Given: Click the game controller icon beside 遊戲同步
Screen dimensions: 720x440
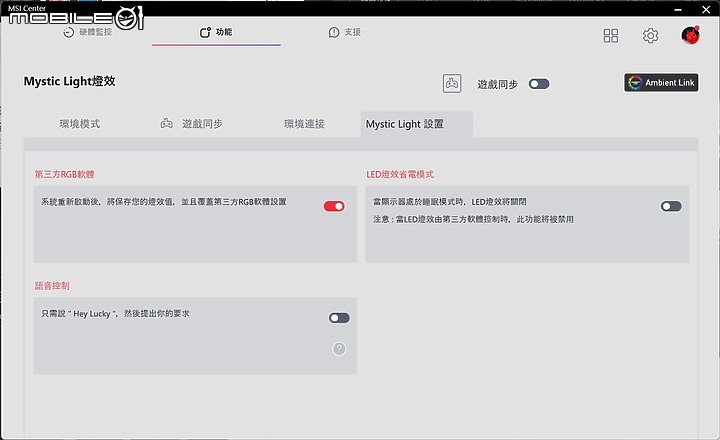Looking at the screenshot, I should [452, 84].
